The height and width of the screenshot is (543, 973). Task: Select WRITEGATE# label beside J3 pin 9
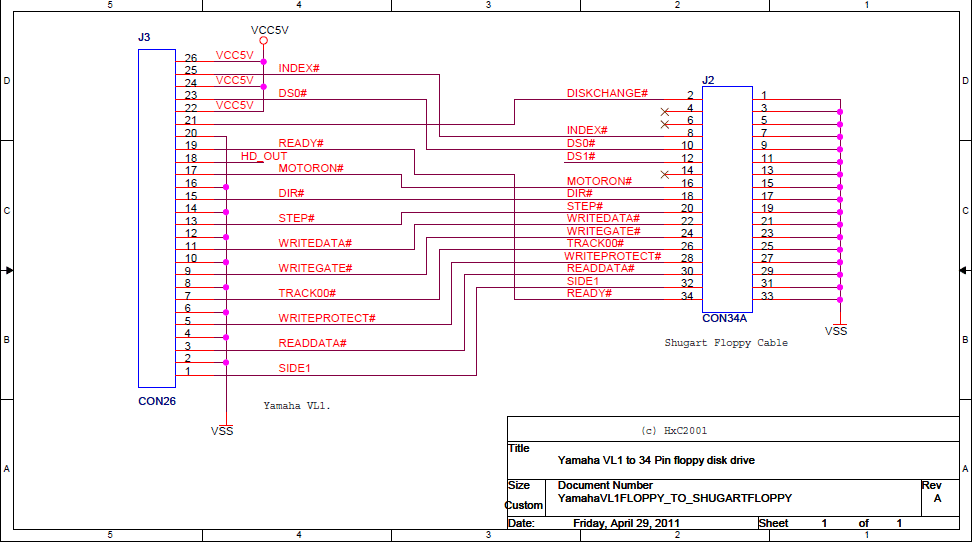315,268
